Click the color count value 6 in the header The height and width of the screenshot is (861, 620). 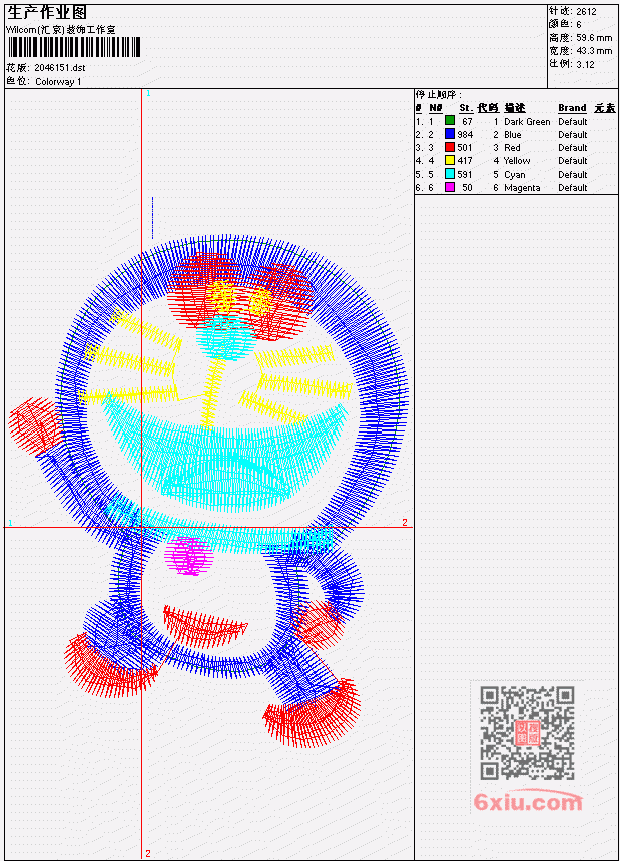pos(579,24)
